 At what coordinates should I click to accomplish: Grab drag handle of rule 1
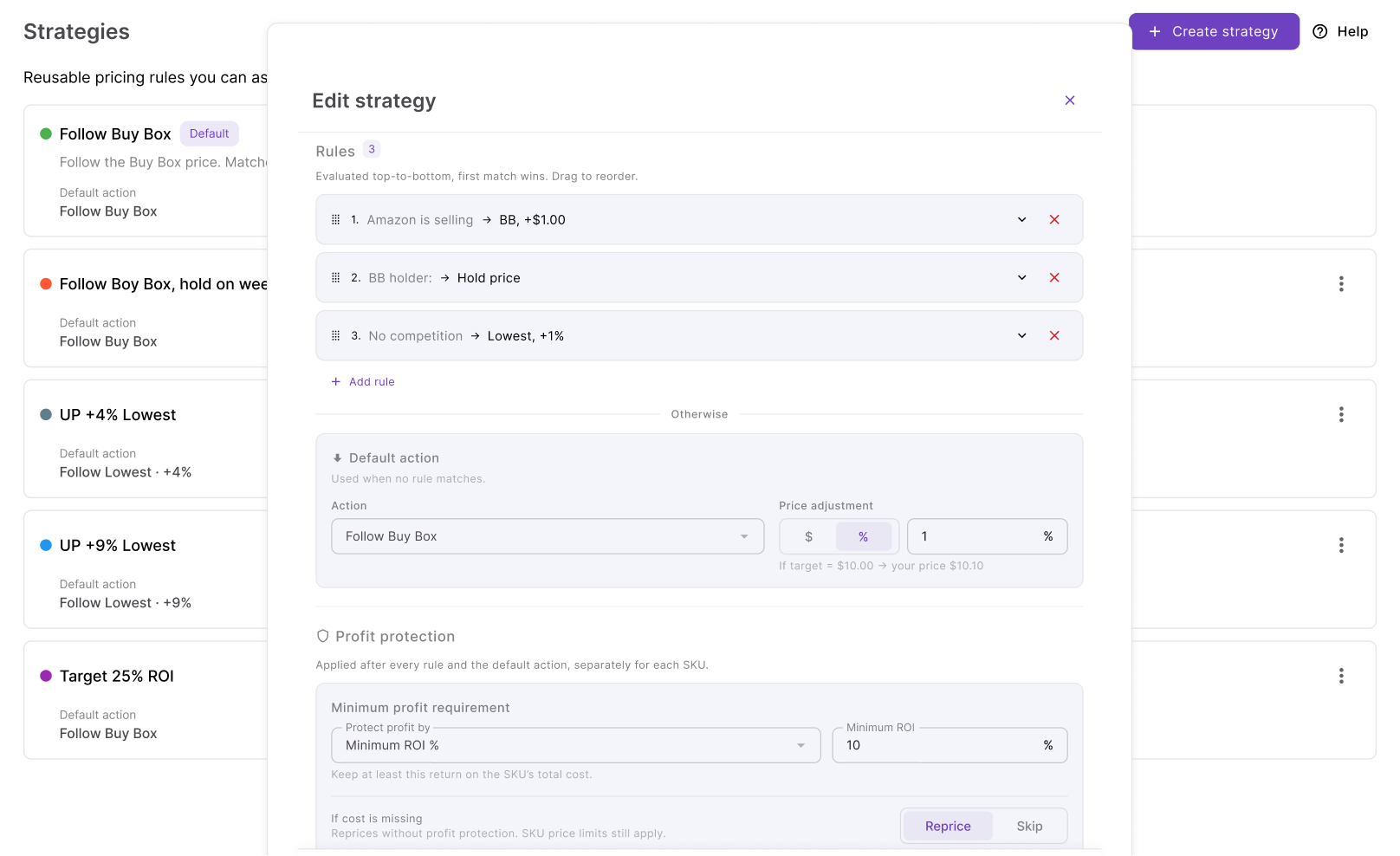(336, 220)
